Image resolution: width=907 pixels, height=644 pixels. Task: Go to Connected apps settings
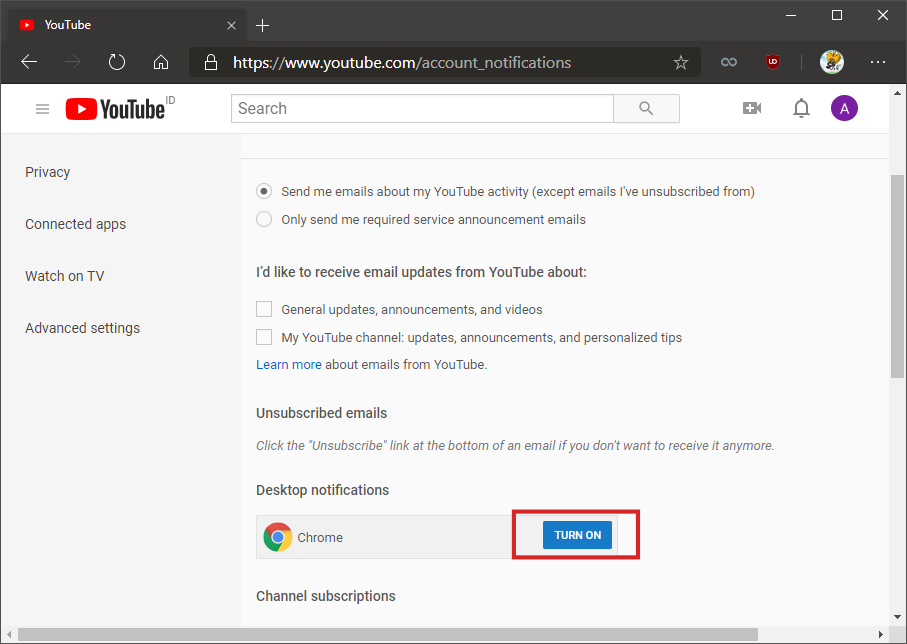coord(76,224)
